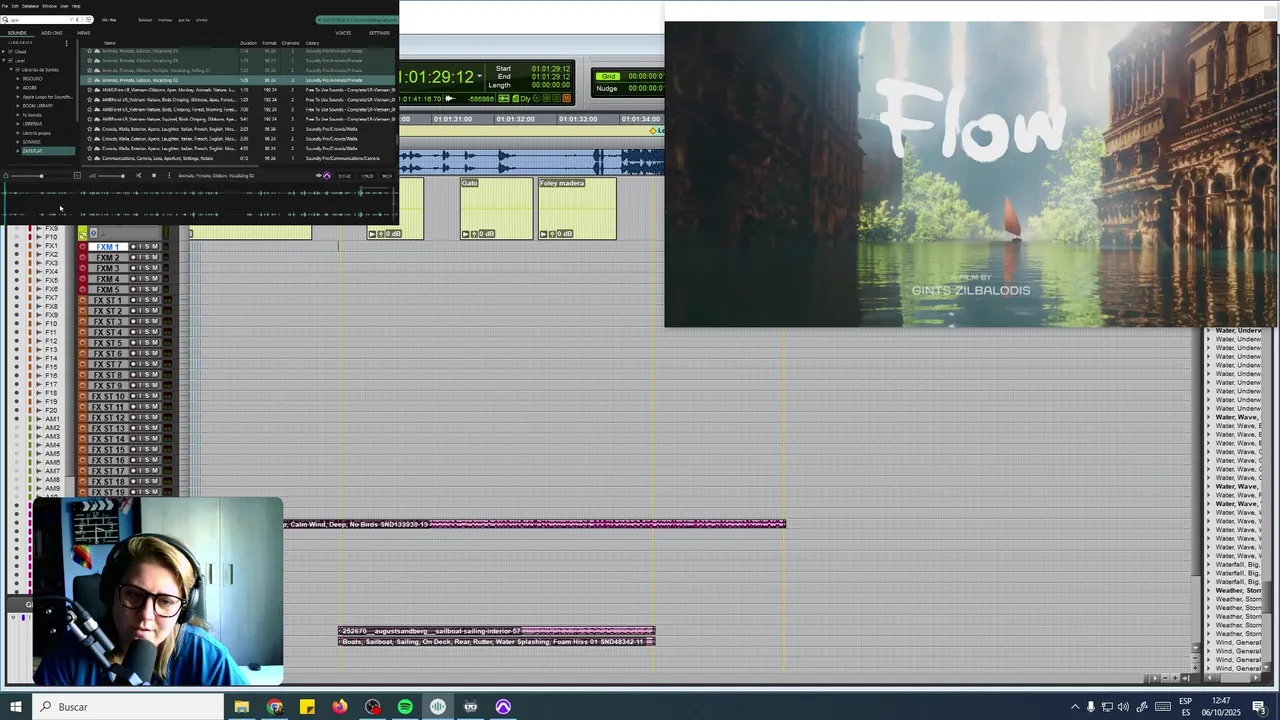Open the purple Avid app on taskbar
Screen dimensions: 1280x720
(x=503, y=707)
